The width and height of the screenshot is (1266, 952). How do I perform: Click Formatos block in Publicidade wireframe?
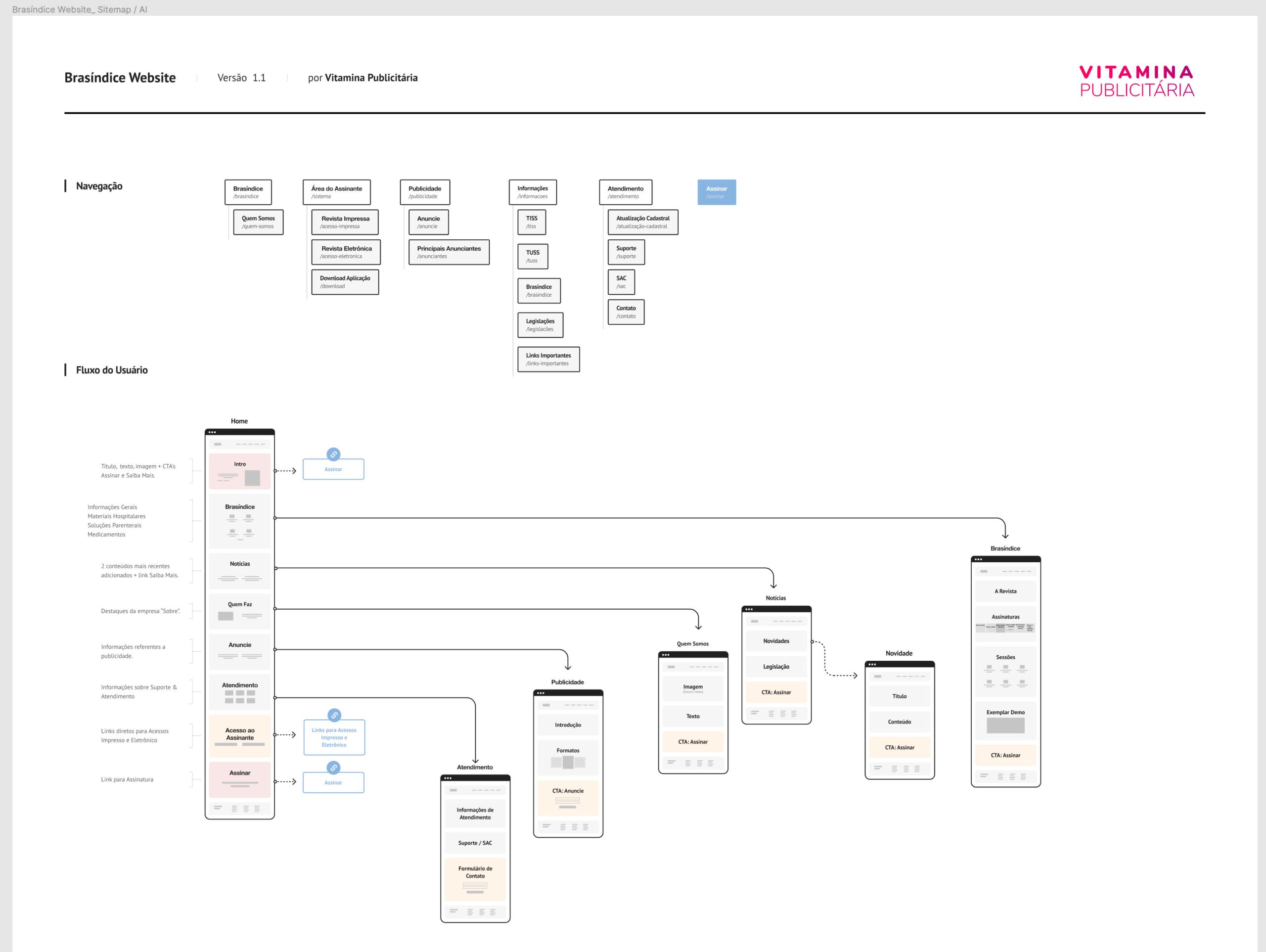click(568, 758)
